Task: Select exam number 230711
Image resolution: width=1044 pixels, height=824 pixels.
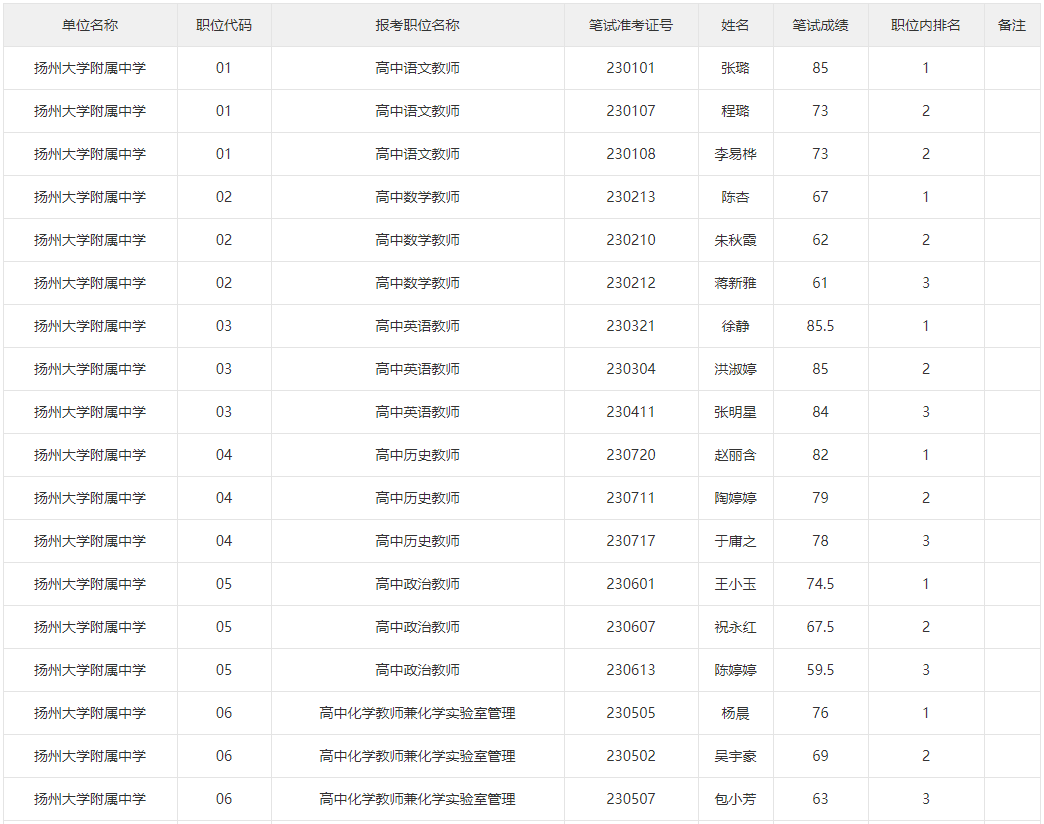Action: (631, 498)
